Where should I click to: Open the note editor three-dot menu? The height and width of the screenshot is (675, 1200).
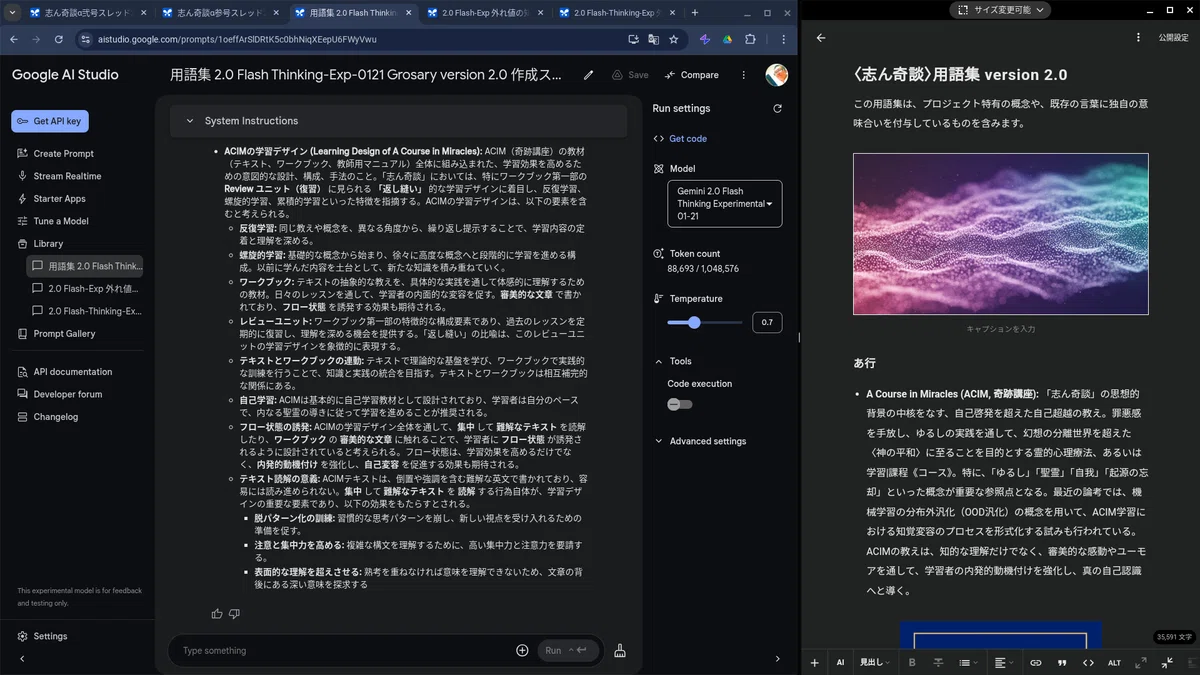click(1138, 38)
